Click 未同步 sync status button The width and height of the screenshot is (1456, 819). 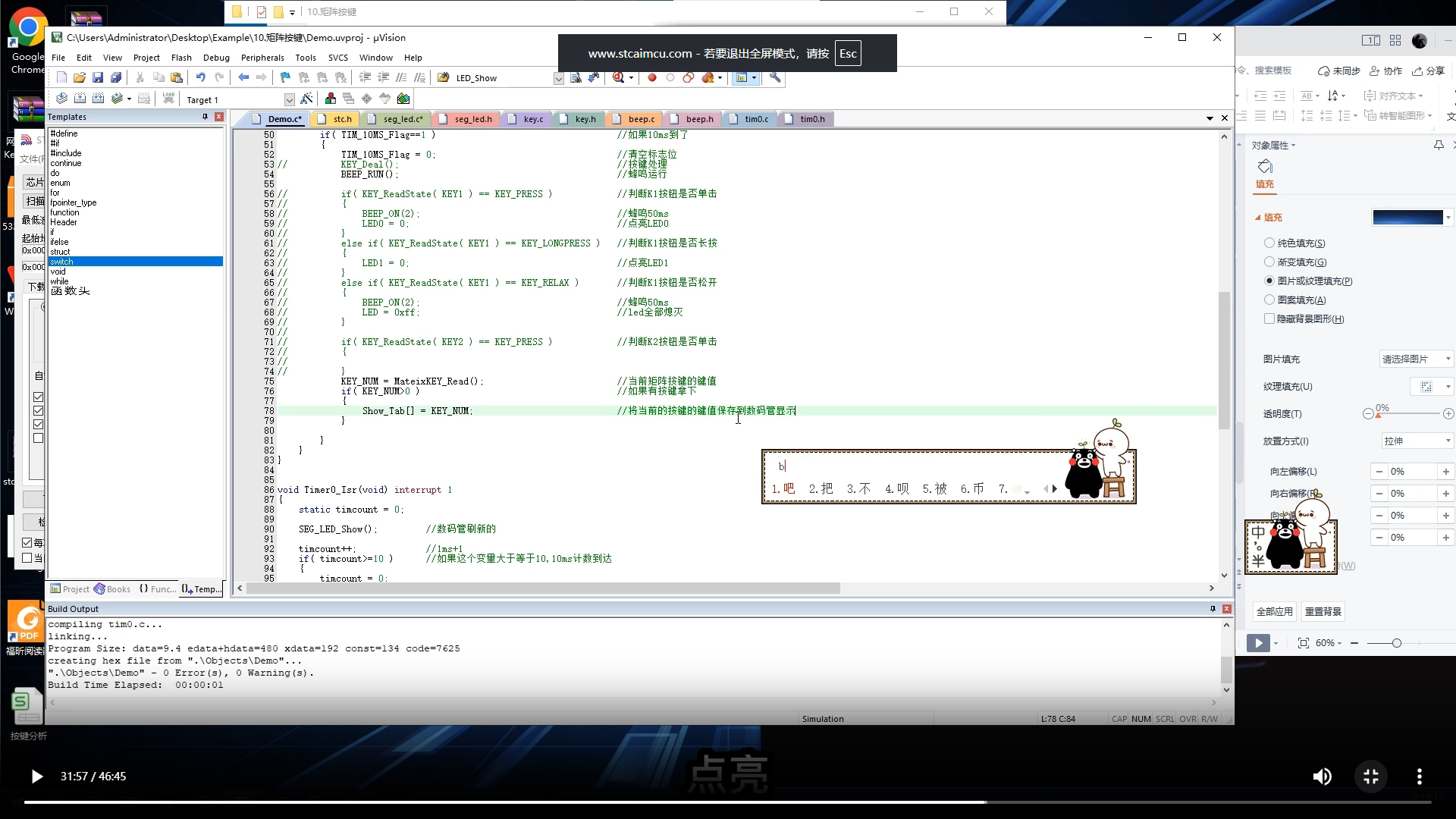[x=1339, y=71]
